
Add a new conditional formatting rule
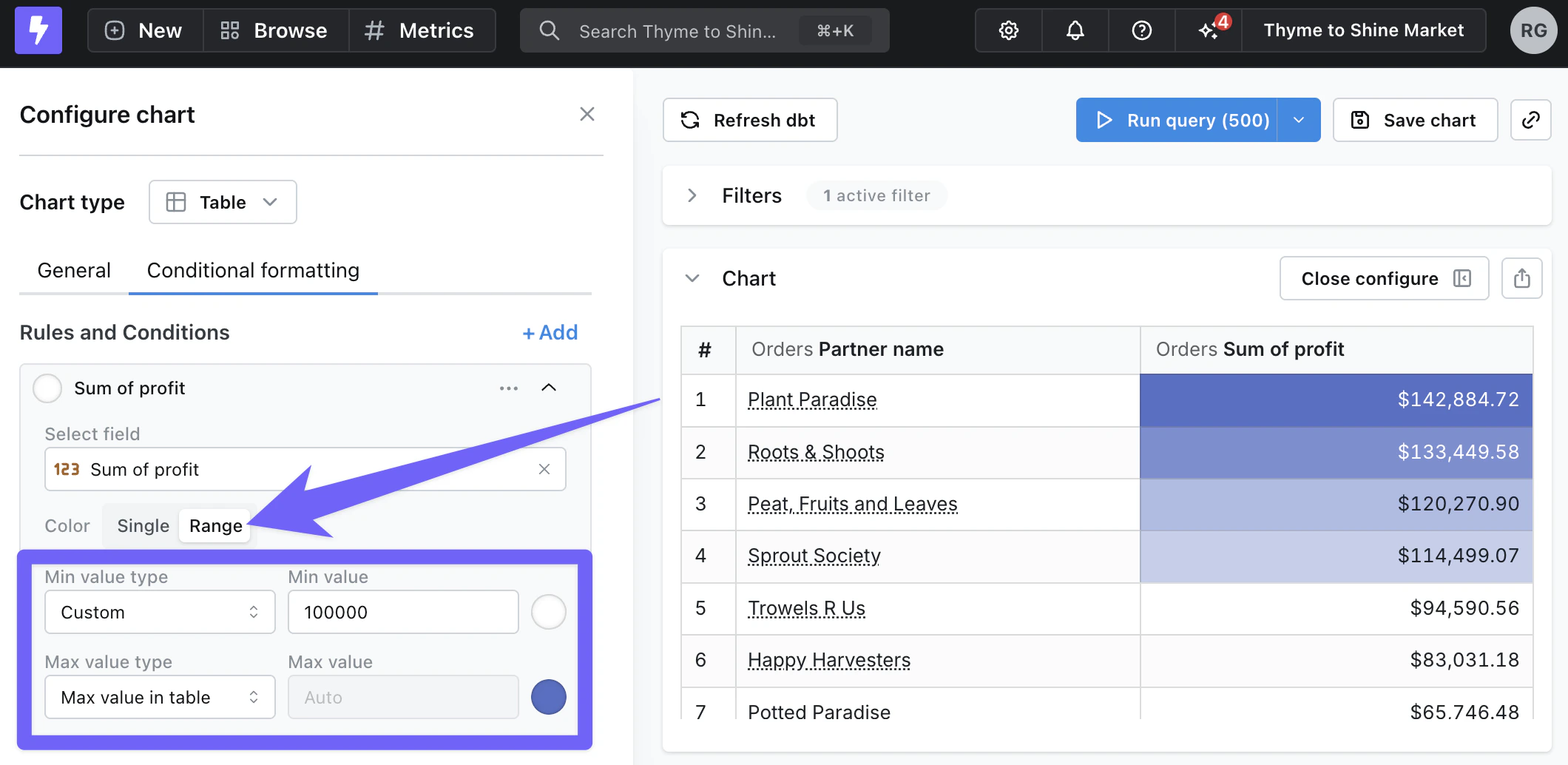pos(550,333)
